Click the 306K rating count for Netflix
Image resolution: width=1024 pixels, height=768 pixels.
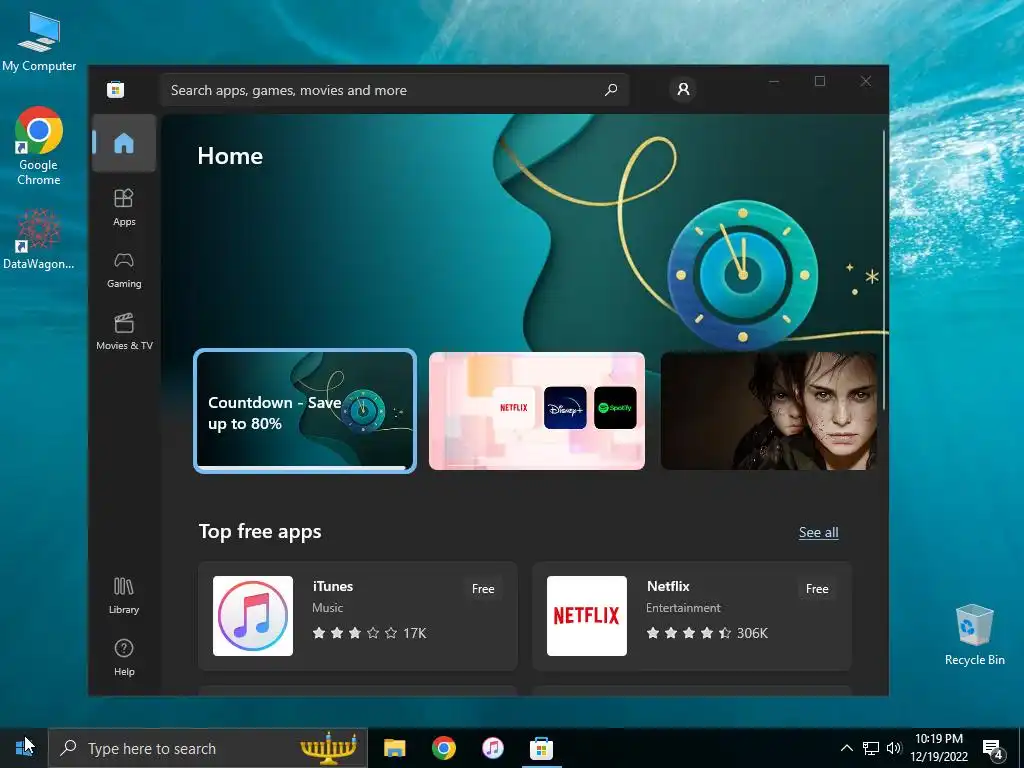coord(752,633)
